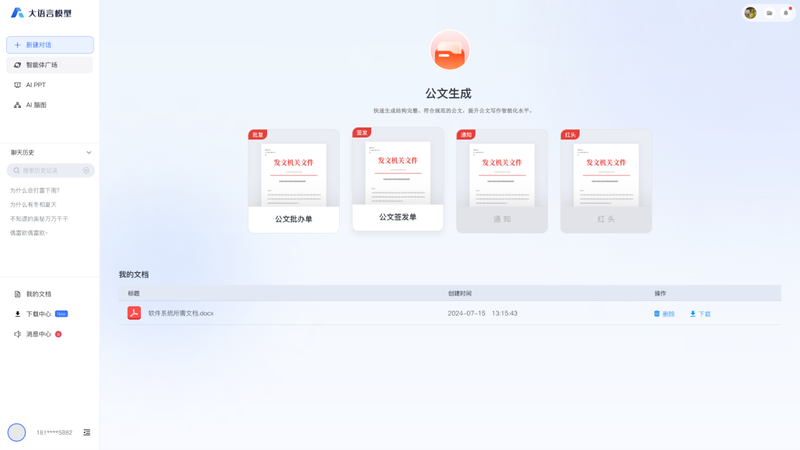The image size is (800, 450).
Task: Click the 新建对话 new chat button
Action: point(50,45)
